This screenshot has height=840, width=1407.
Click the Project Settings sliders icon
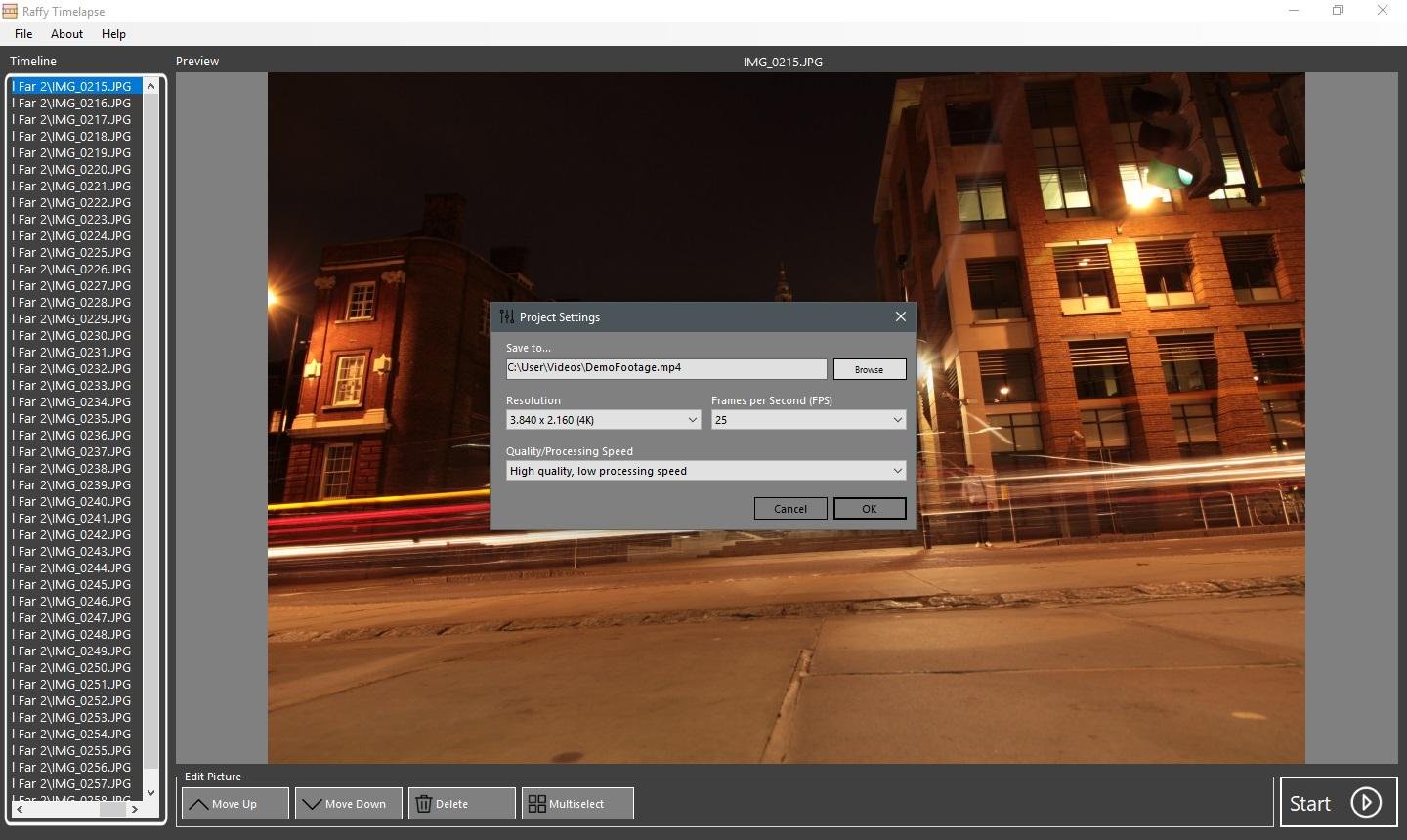click(x=506, y=316)
